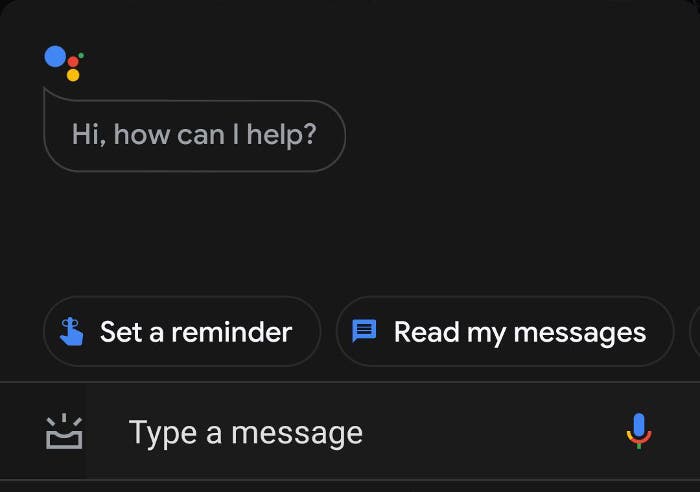Screen dimensions: 700x492
Task: Click the yellow dot in Assistant logo
Action: coord(73,75)
